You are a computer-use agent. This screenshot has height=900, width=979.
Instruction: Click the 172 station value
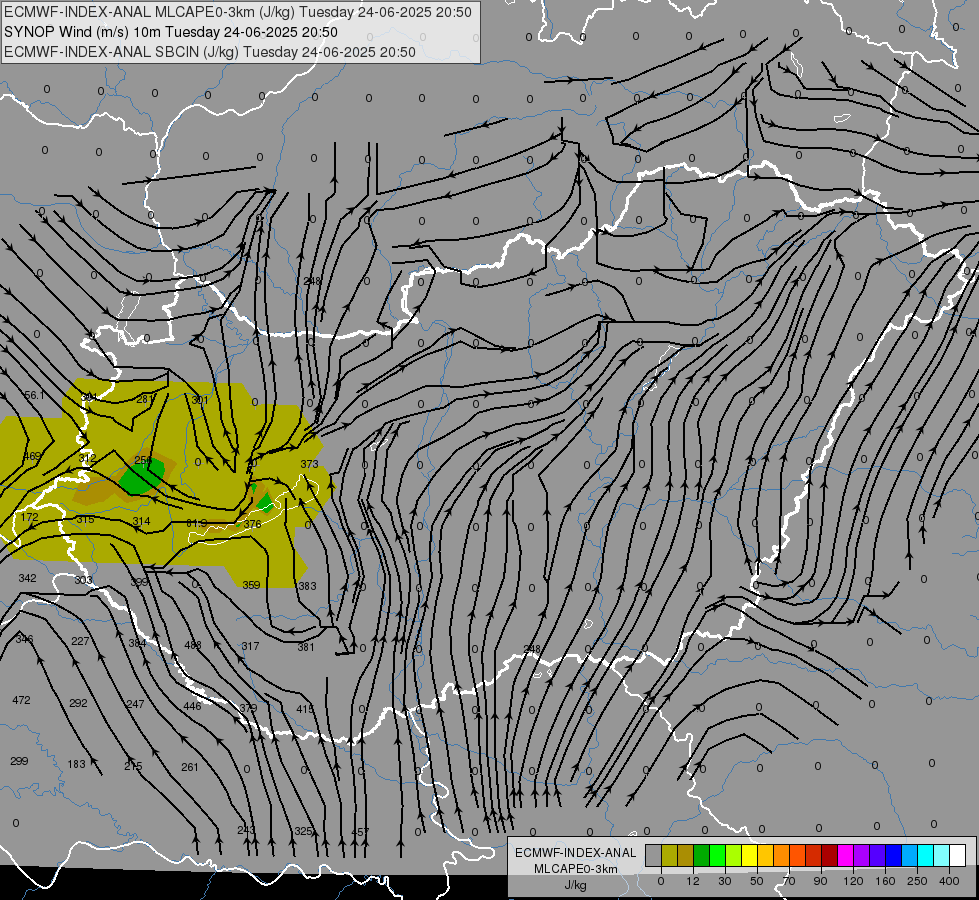29,517
